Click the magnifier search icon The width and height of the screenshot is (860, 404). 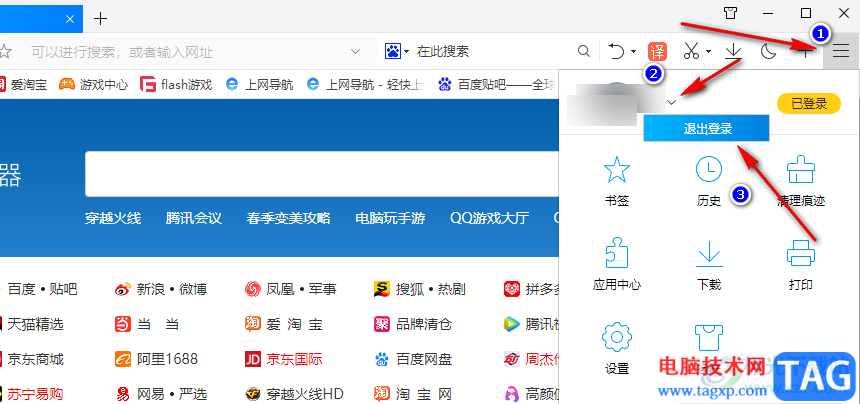[584, 52]
